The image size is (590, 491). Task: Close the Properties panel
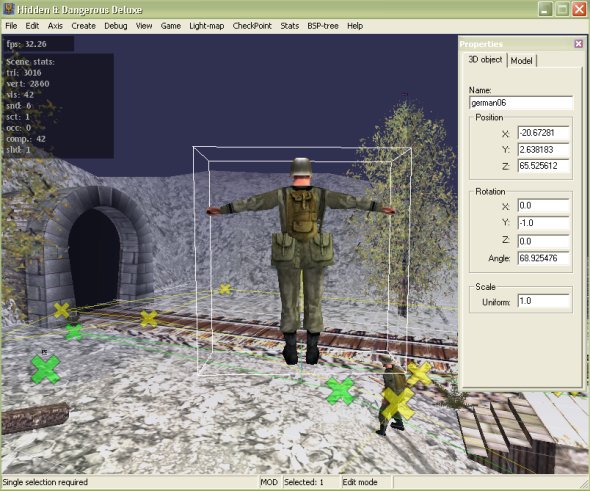click(579, 44)
